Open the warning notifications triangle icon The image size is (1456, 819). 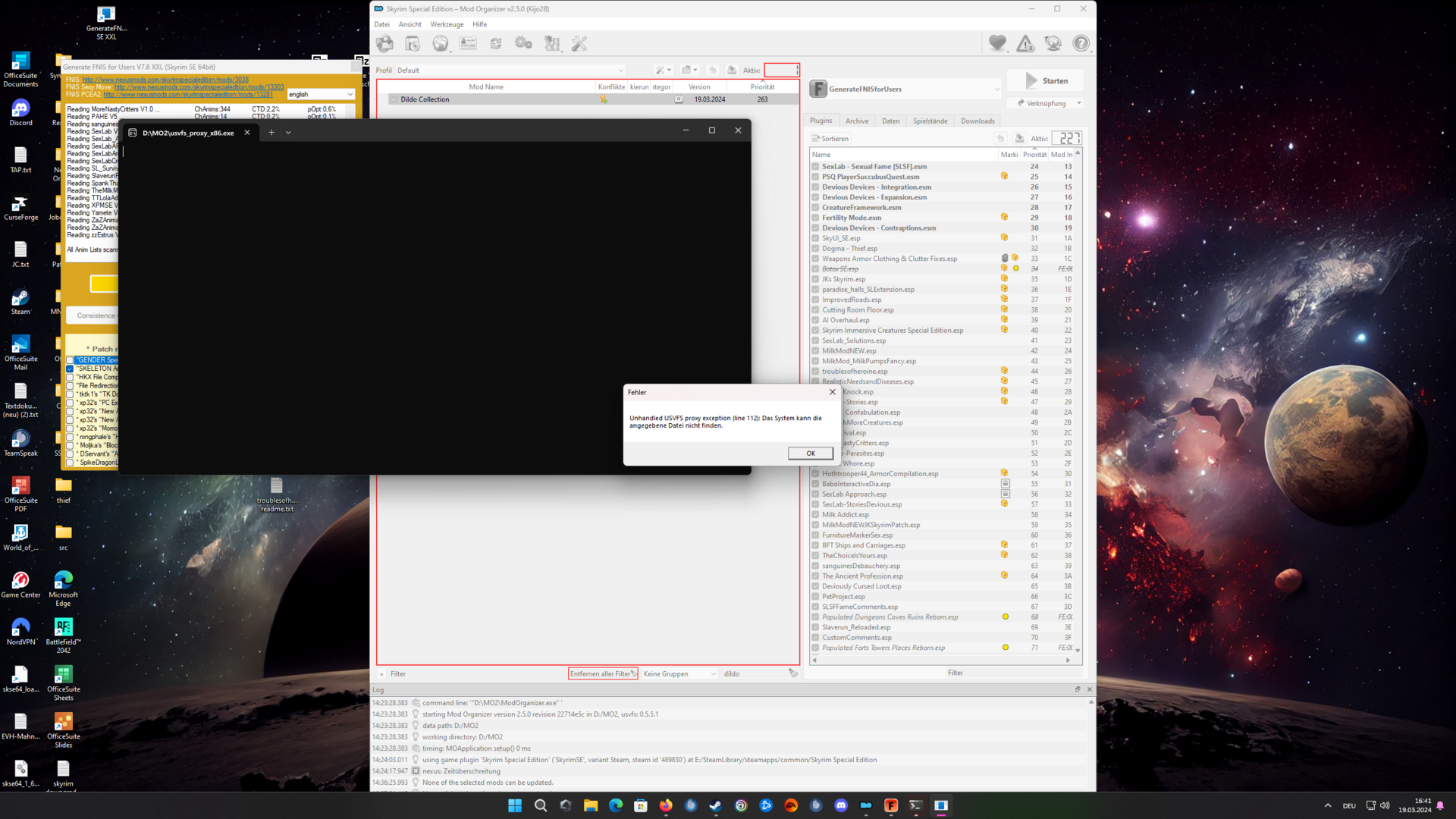(1025, 43)
